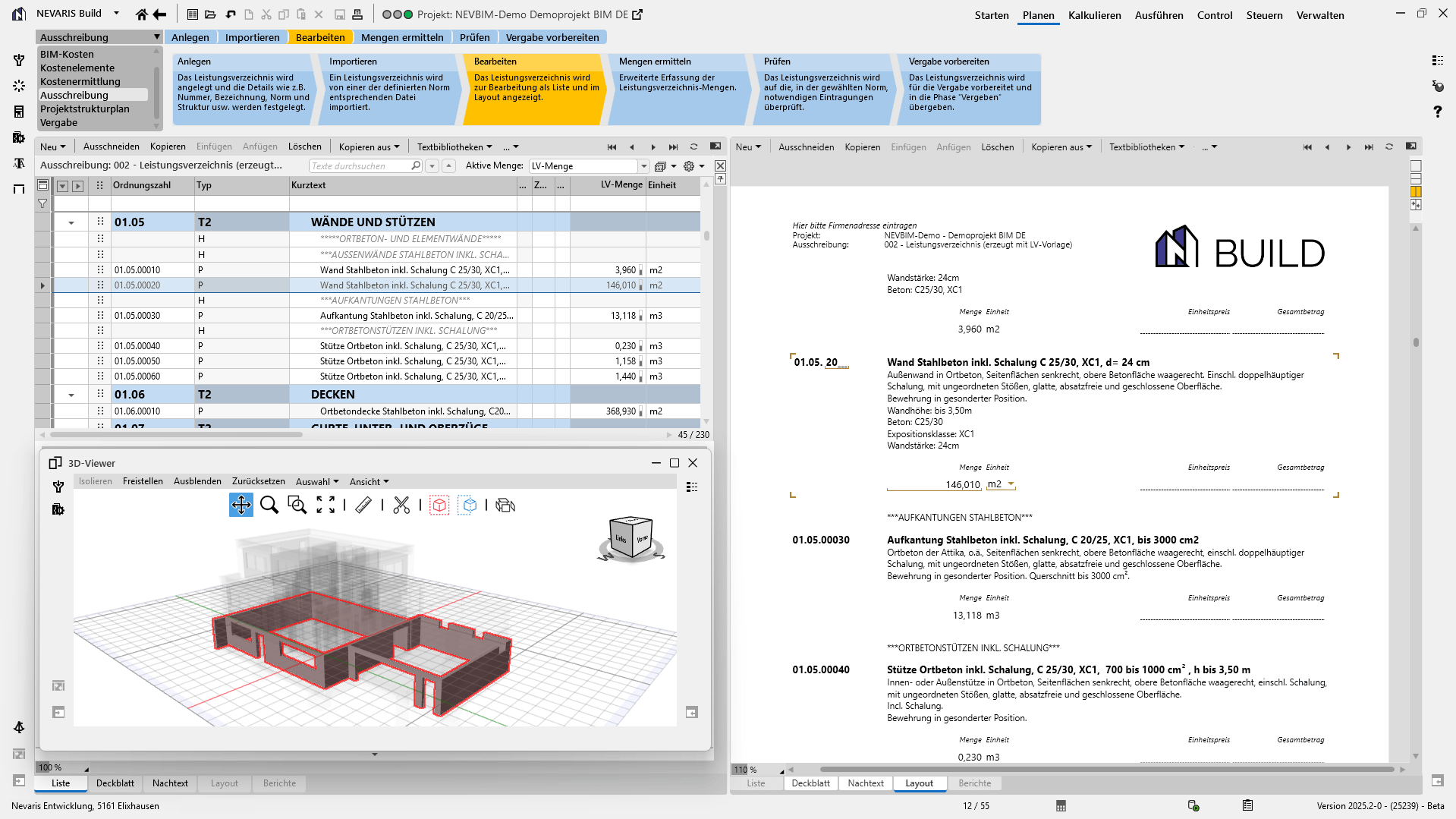
Task: Click Ausschneiden in left toolbar
Action: [112, 146]
